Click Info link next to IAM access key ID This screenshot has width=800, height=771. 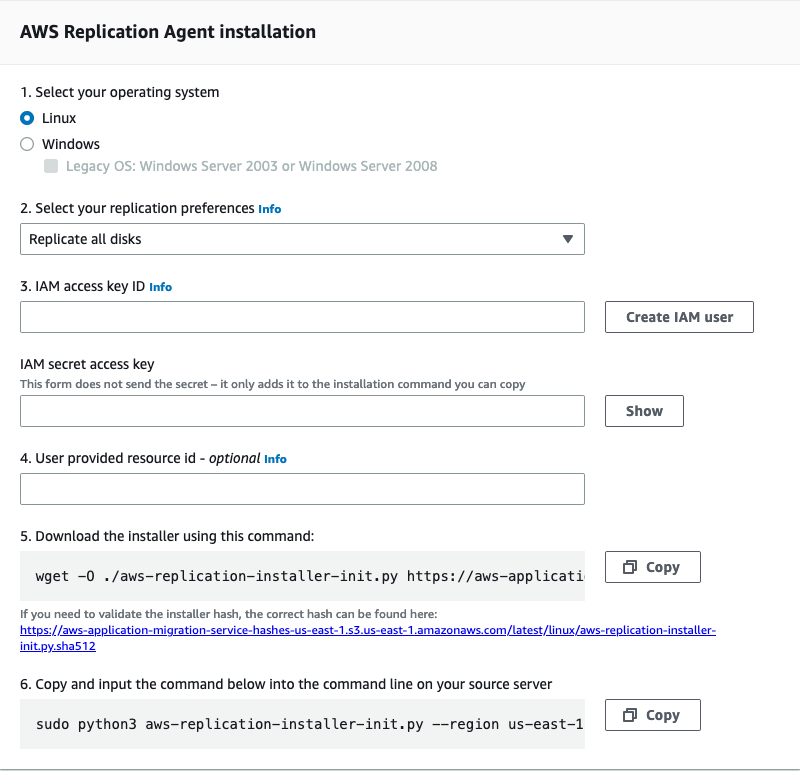(160, 287)
